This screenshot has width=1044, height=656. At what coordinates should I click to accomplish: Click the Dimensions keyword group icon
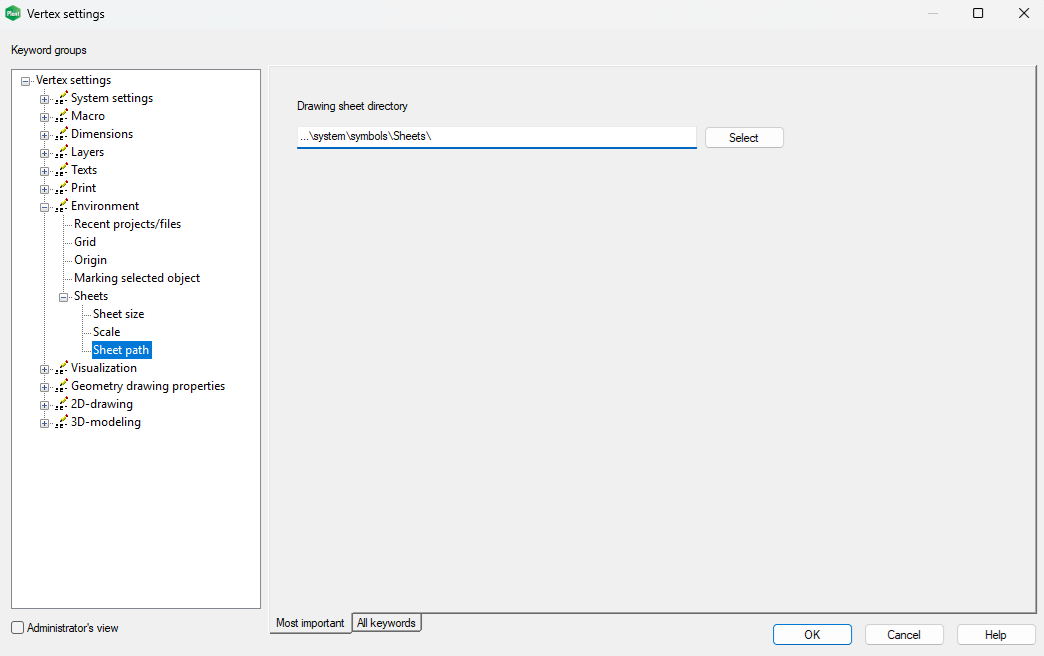[x=62, y=134]
